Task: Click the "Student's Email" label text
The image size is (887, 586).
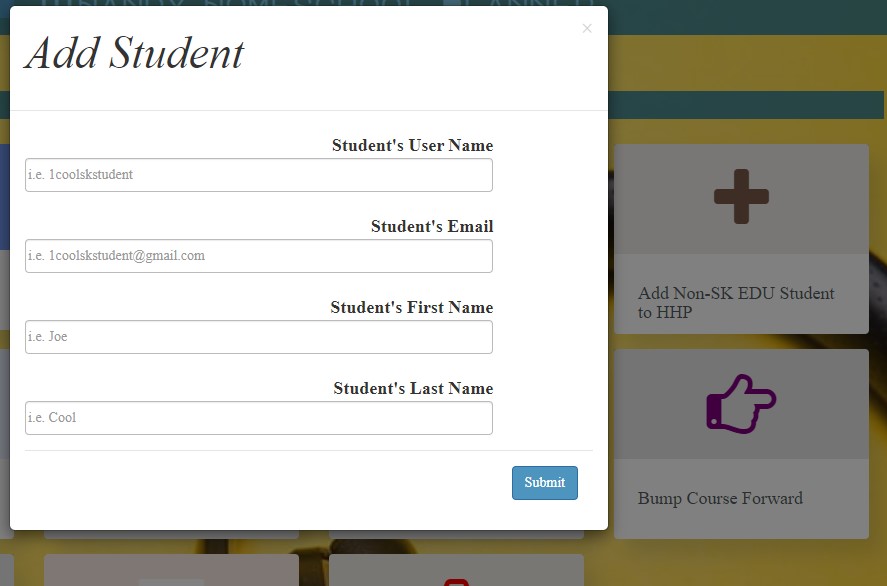Action: [x=431, y=227]
